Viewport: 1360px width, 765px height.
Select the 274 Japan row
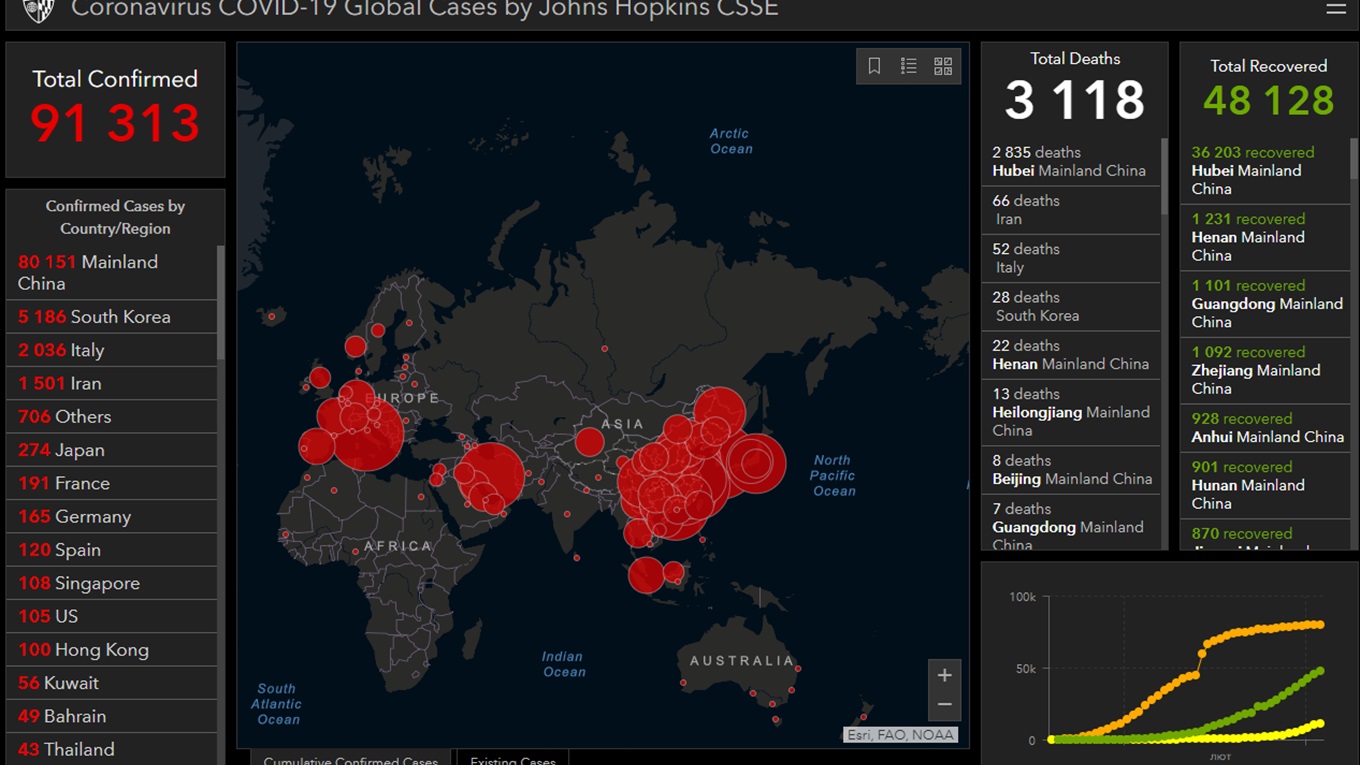pos(112,450)
